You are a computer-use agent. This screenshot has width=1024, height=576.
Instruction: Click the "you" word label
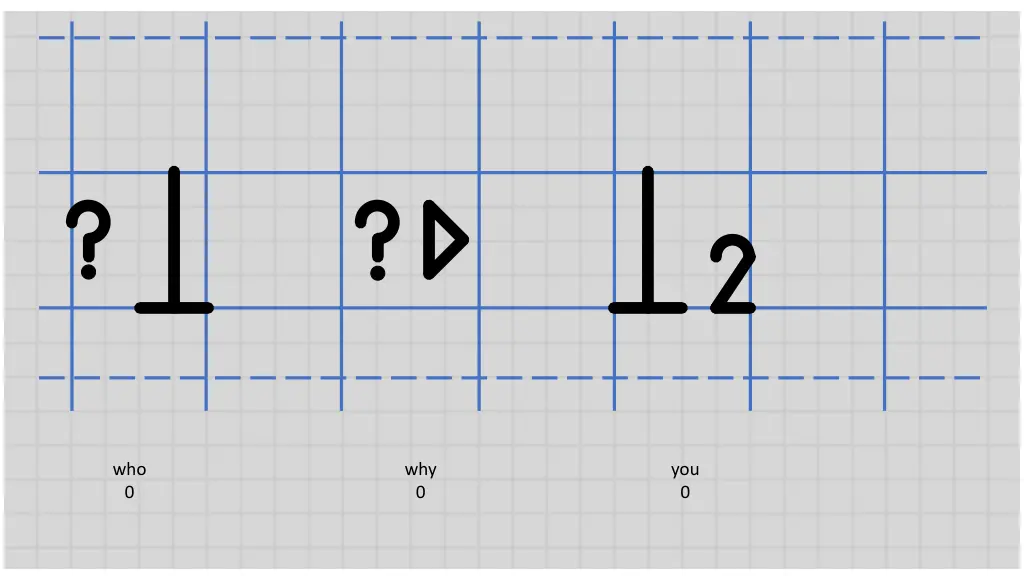tap(685, 470)
